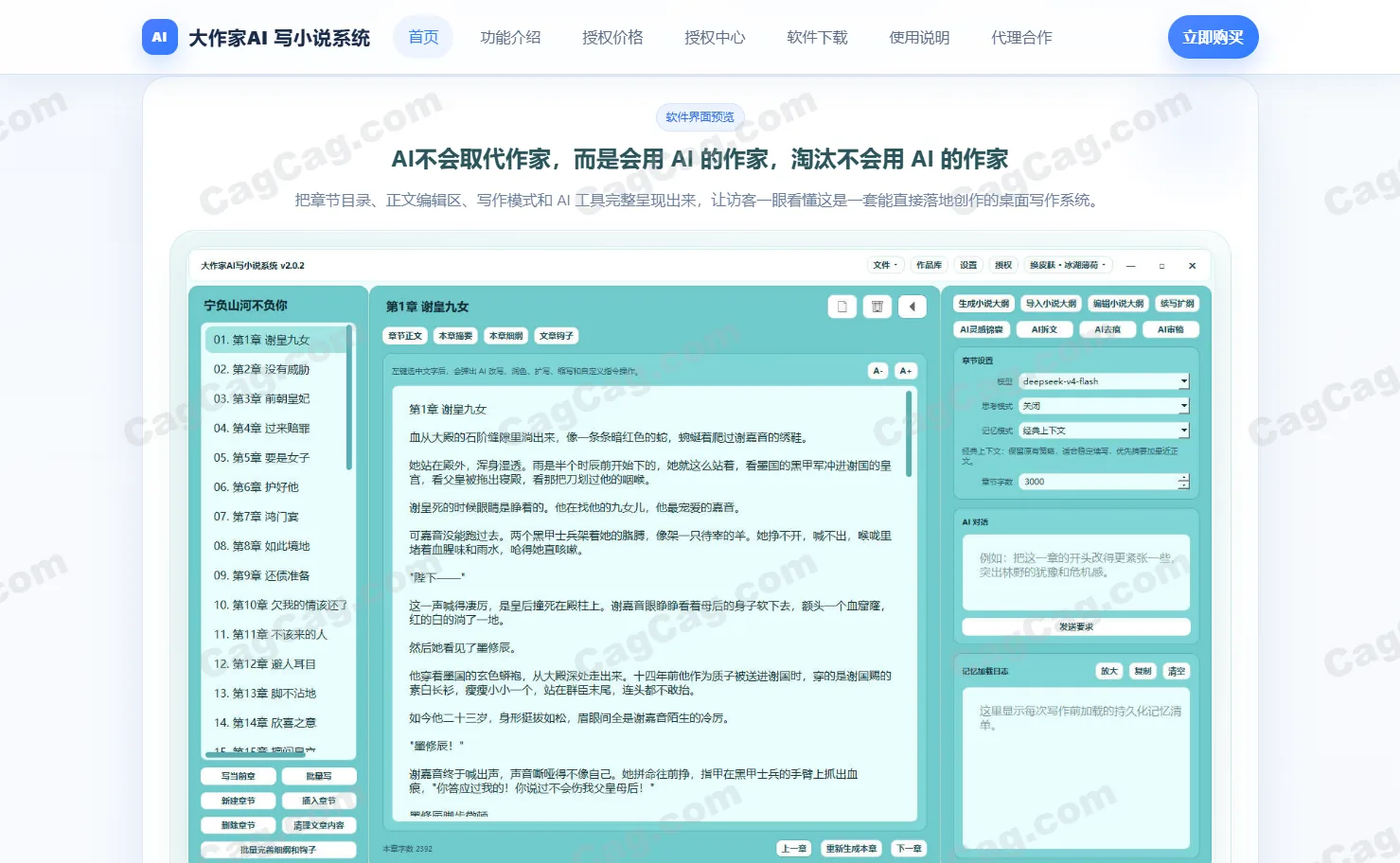Click the 软件界面预览 badge
The image size is (1400, 863).
coord(700,117)
